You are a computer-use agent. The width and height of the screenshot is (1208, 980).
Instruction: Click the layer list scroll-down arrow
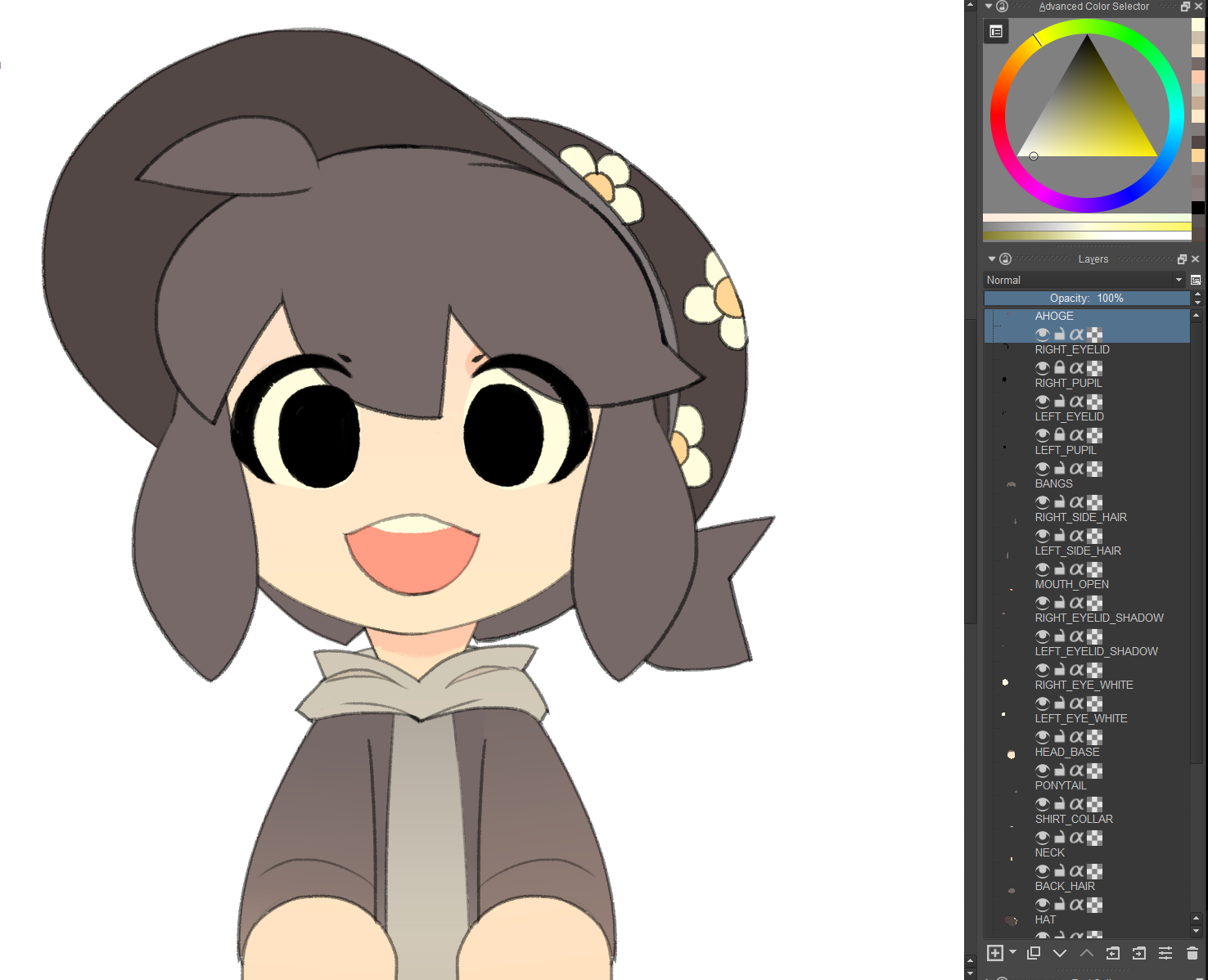coord(1197,931)
